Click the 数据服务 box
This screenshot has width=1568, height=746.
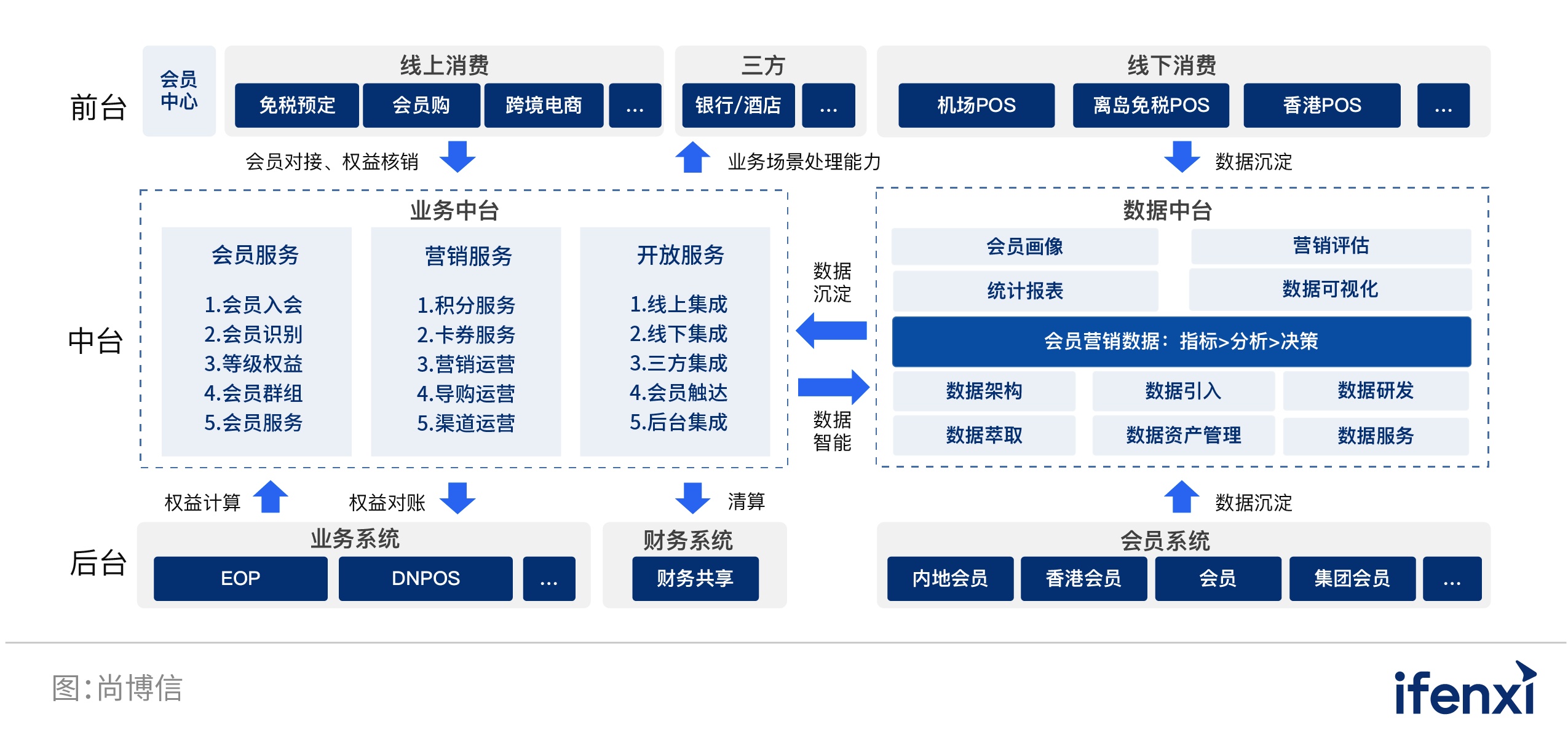(1376, 436)
